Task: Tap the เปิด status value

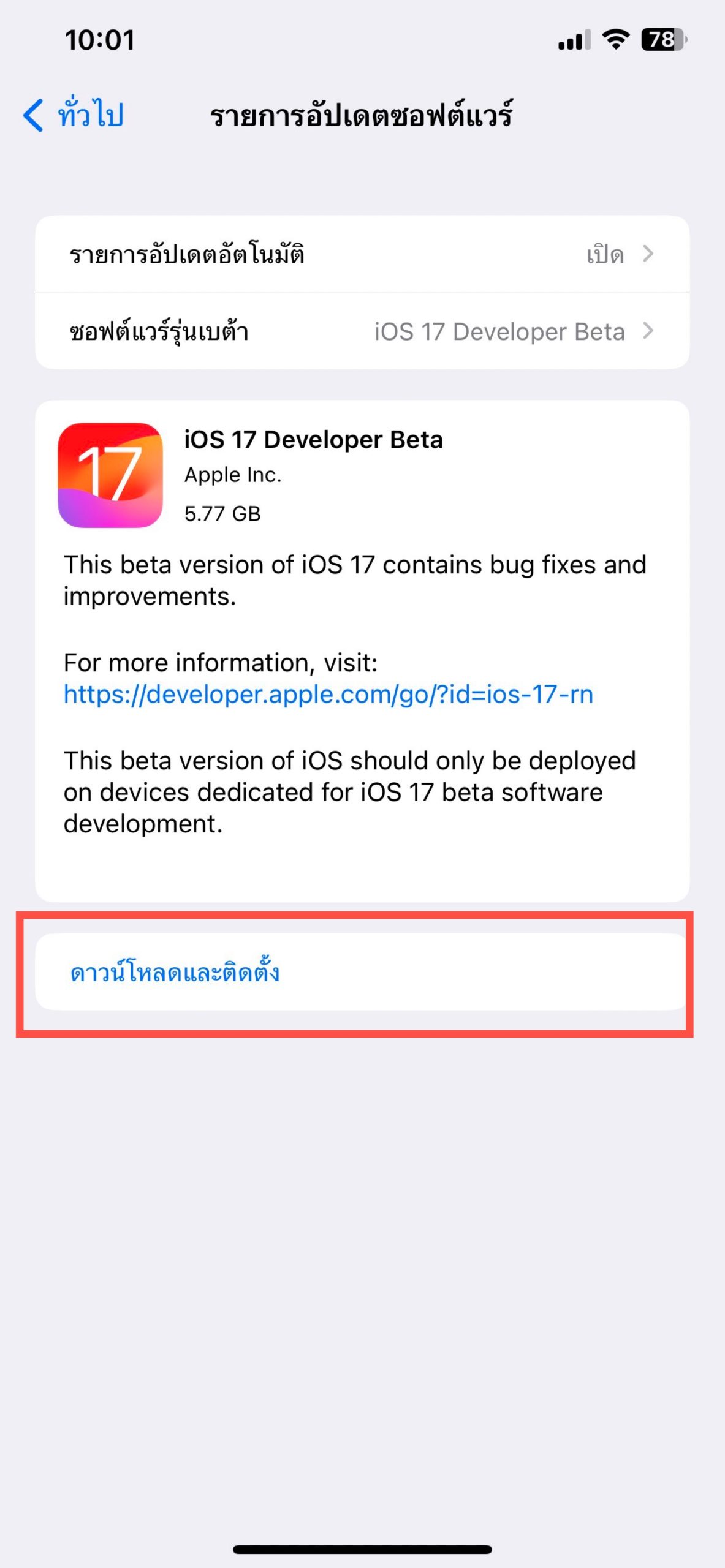Action: point(605,254)
